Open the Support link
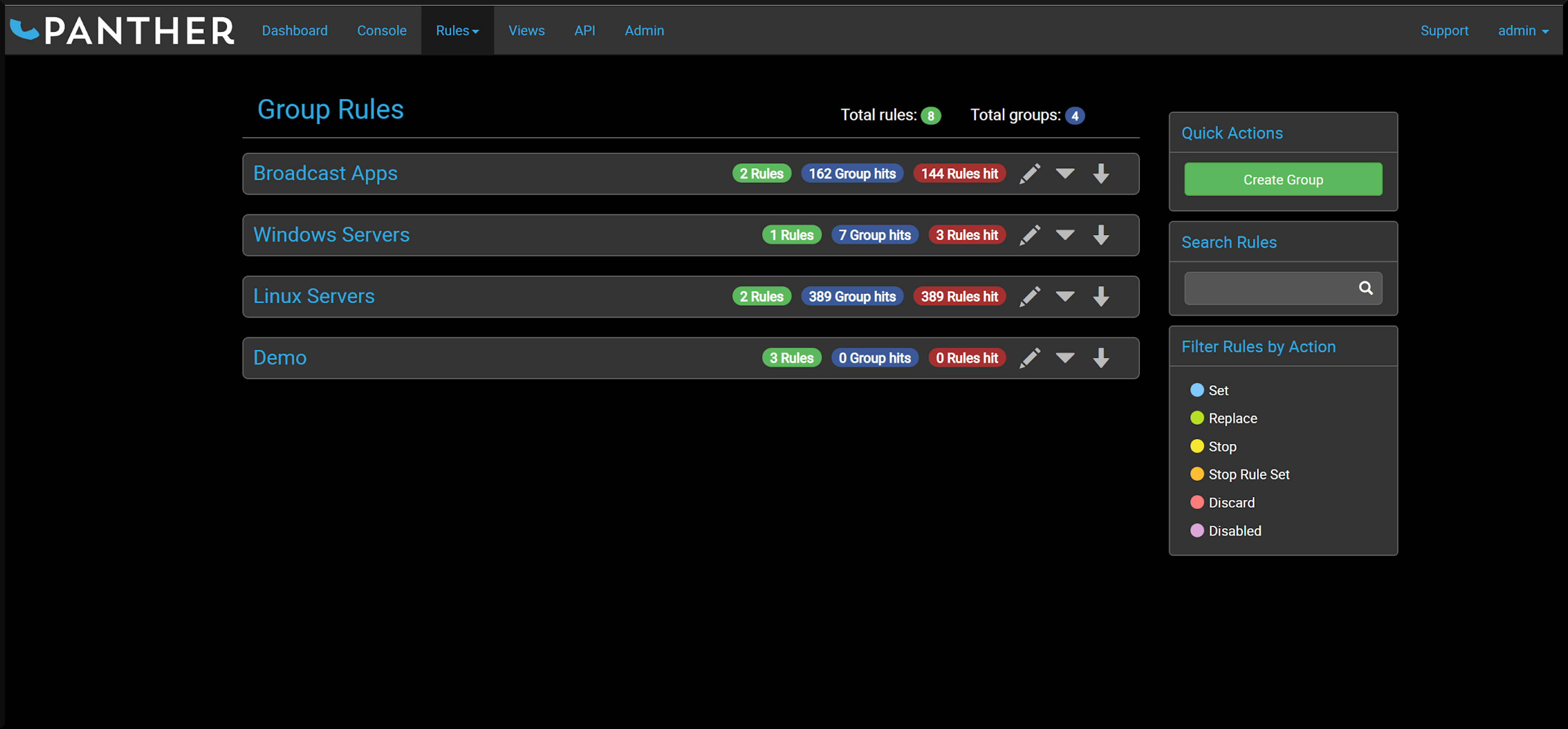 coord(1444,30)
